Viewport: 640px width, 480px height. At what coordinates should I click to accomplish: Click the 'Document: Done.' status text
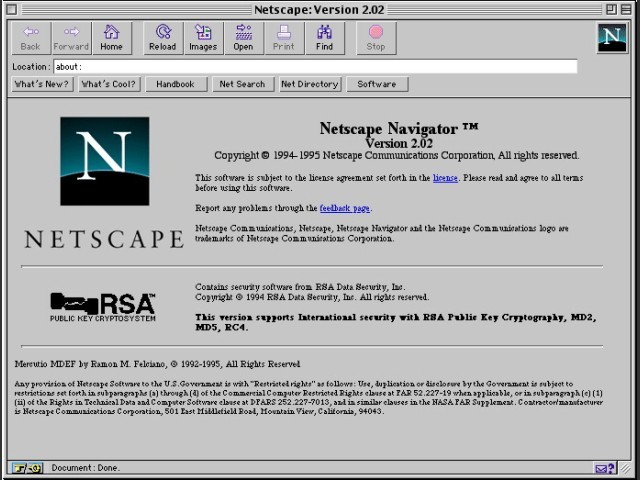click(x=85, y=468)
